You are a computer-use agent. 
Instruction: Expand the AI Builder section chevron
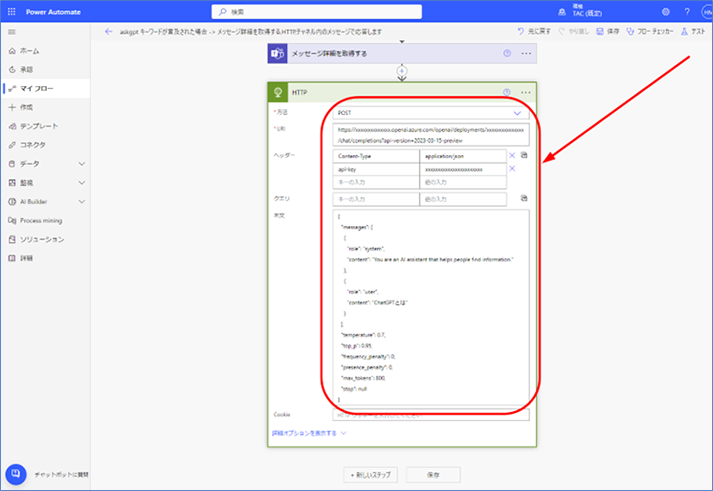(82, 201)
